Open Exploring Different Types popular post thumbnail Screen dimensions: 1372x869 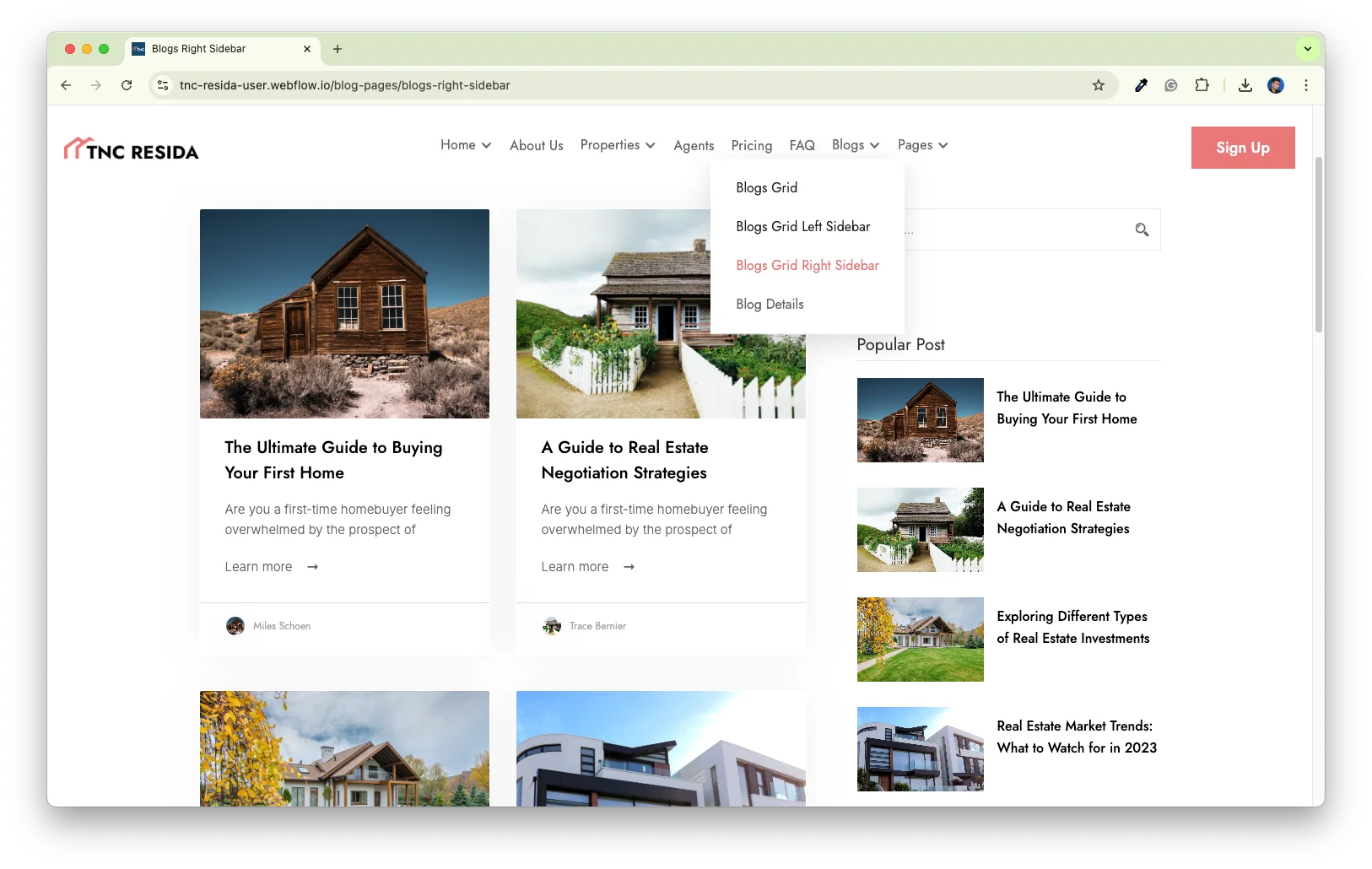tap(920, 640)
